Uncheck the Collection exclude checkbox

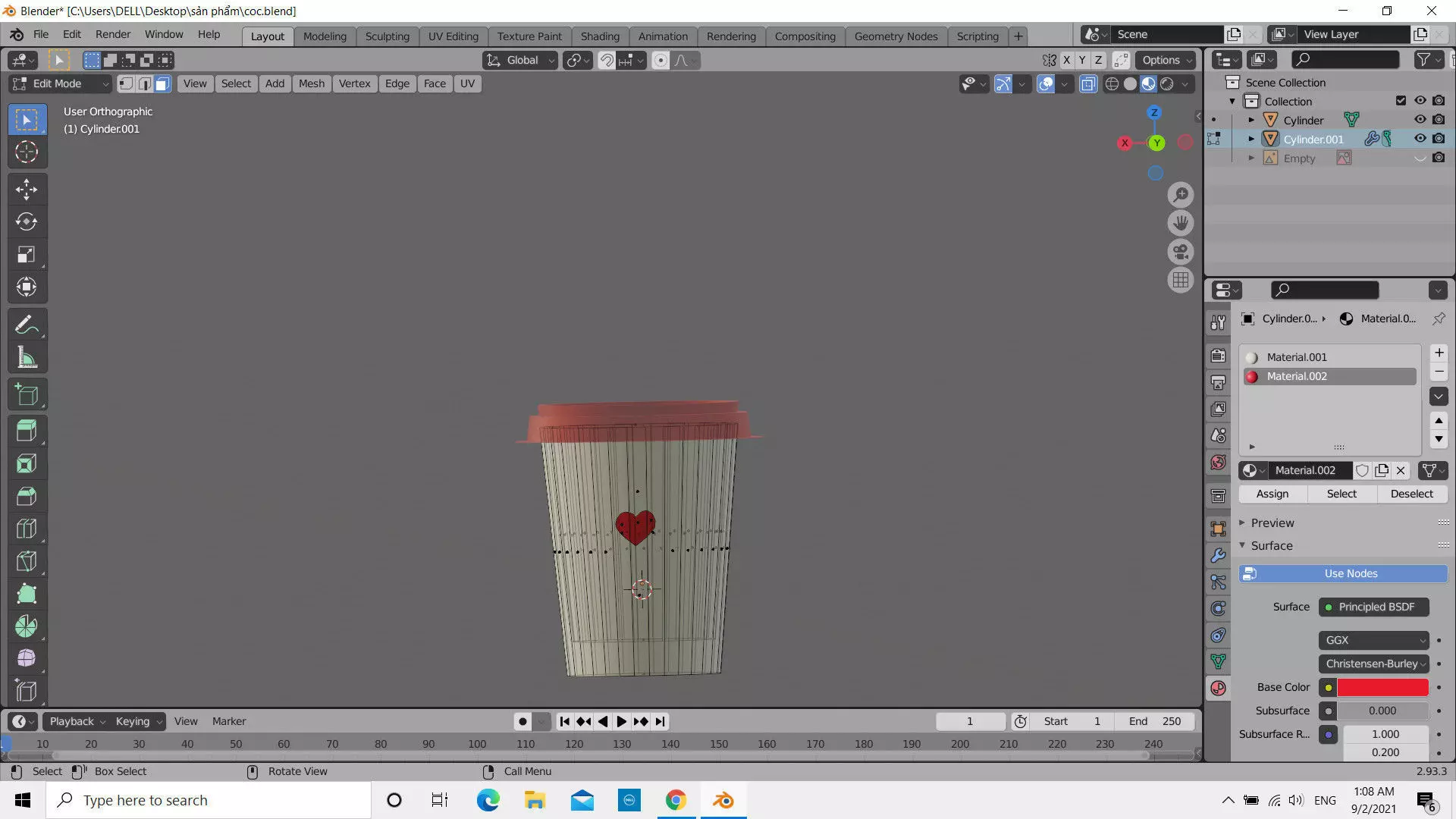coord(1401,101)
